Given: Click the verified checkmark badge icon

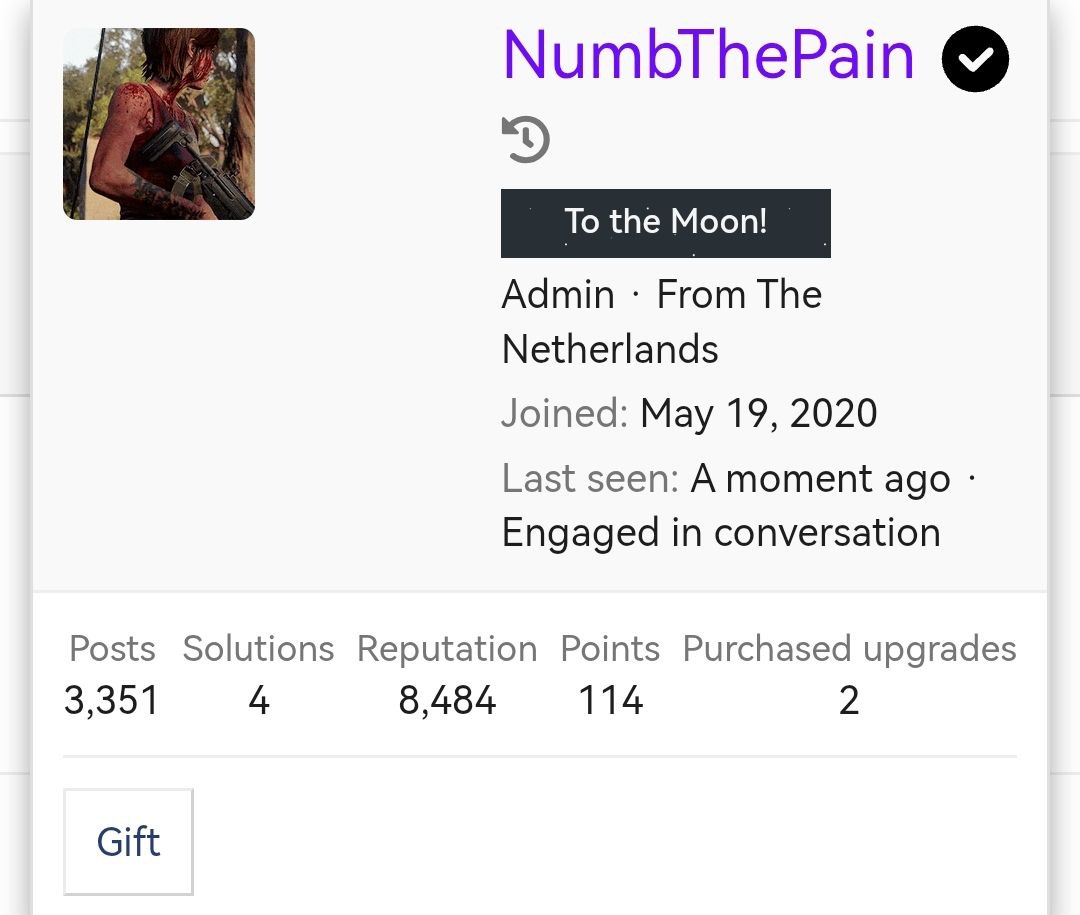Looking at the screenshot, I should 975,59.
